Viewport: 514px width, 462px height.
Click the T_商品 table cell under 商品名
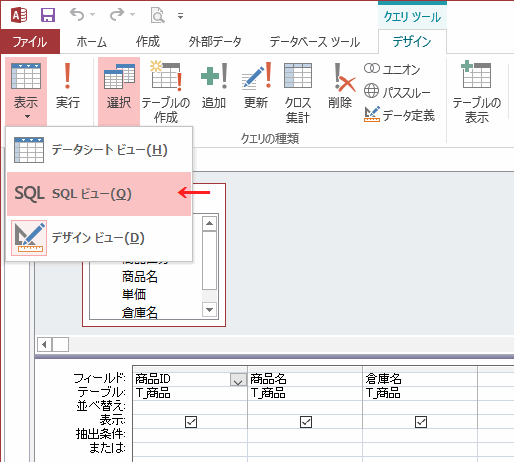pyautogui.click(x=305, y=394)
